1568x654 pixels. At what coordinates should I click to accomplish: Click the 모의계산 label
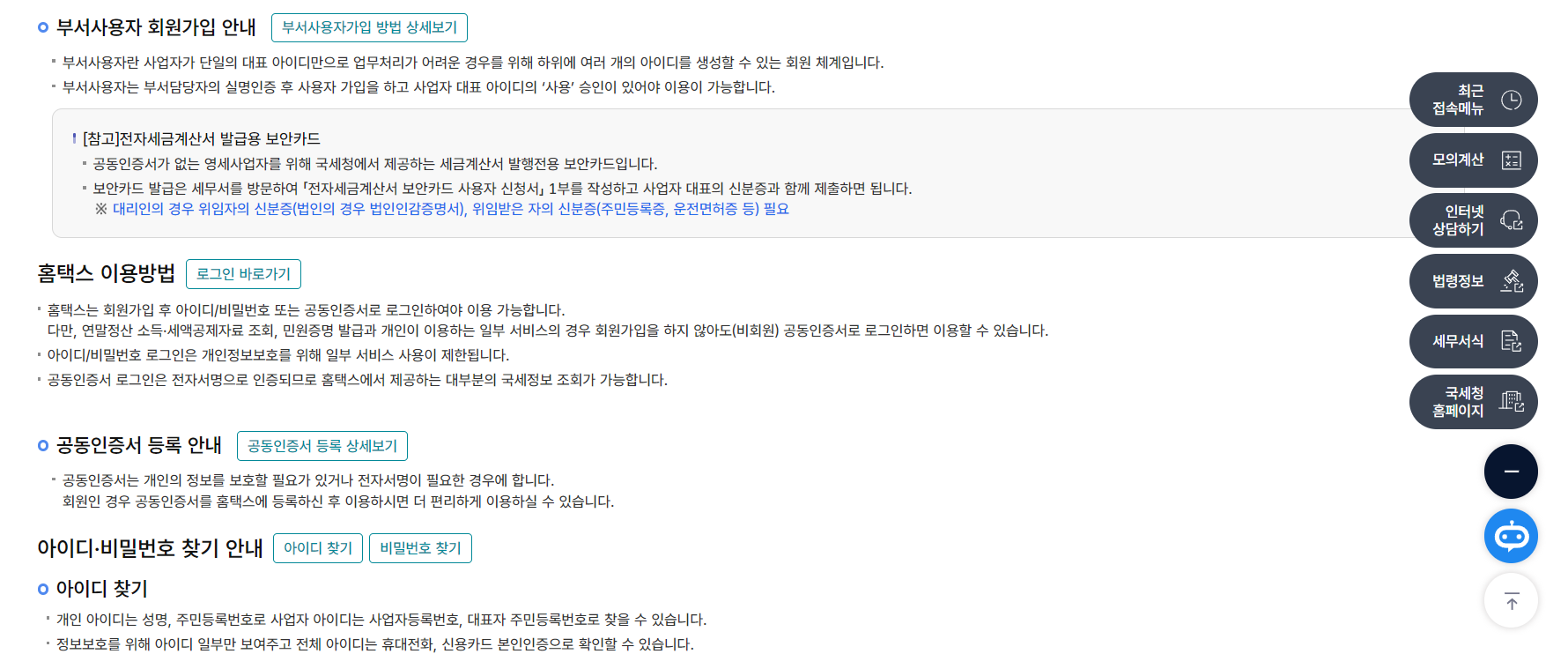tap(1458, 160)
